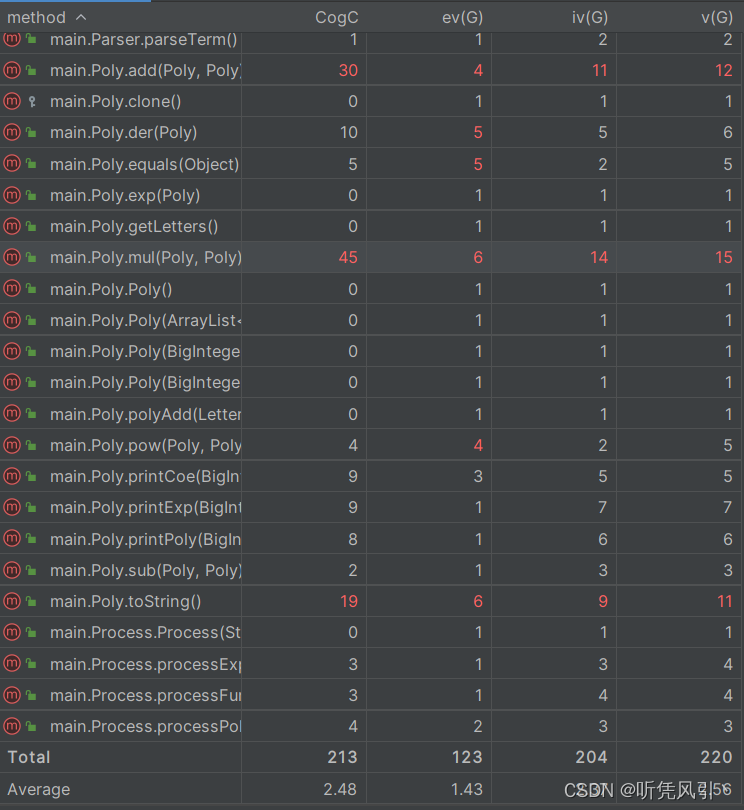Sort by the ev(G) column header
The height and width of the screenshot is (810, 744).
(x=462, y=18)
